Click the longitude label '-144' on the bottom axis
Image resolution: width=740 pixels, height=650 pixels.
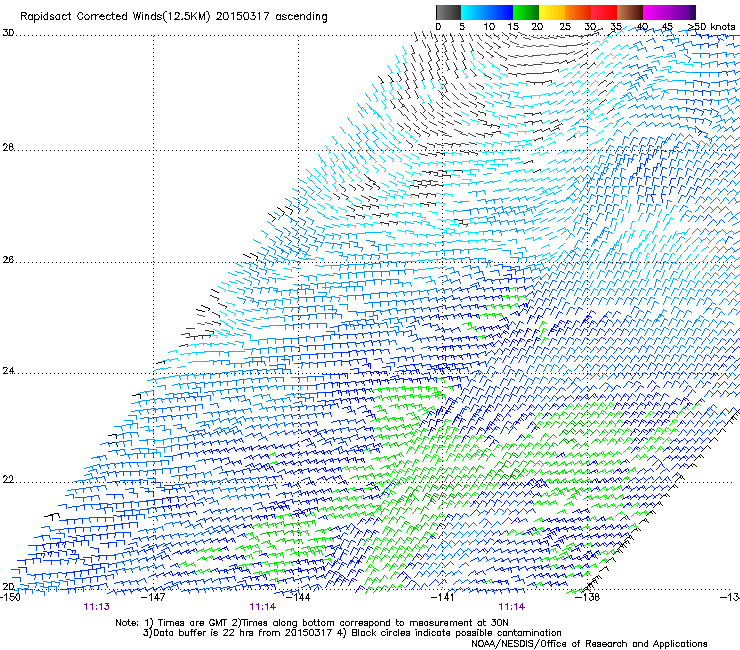[x=298, y=597]
